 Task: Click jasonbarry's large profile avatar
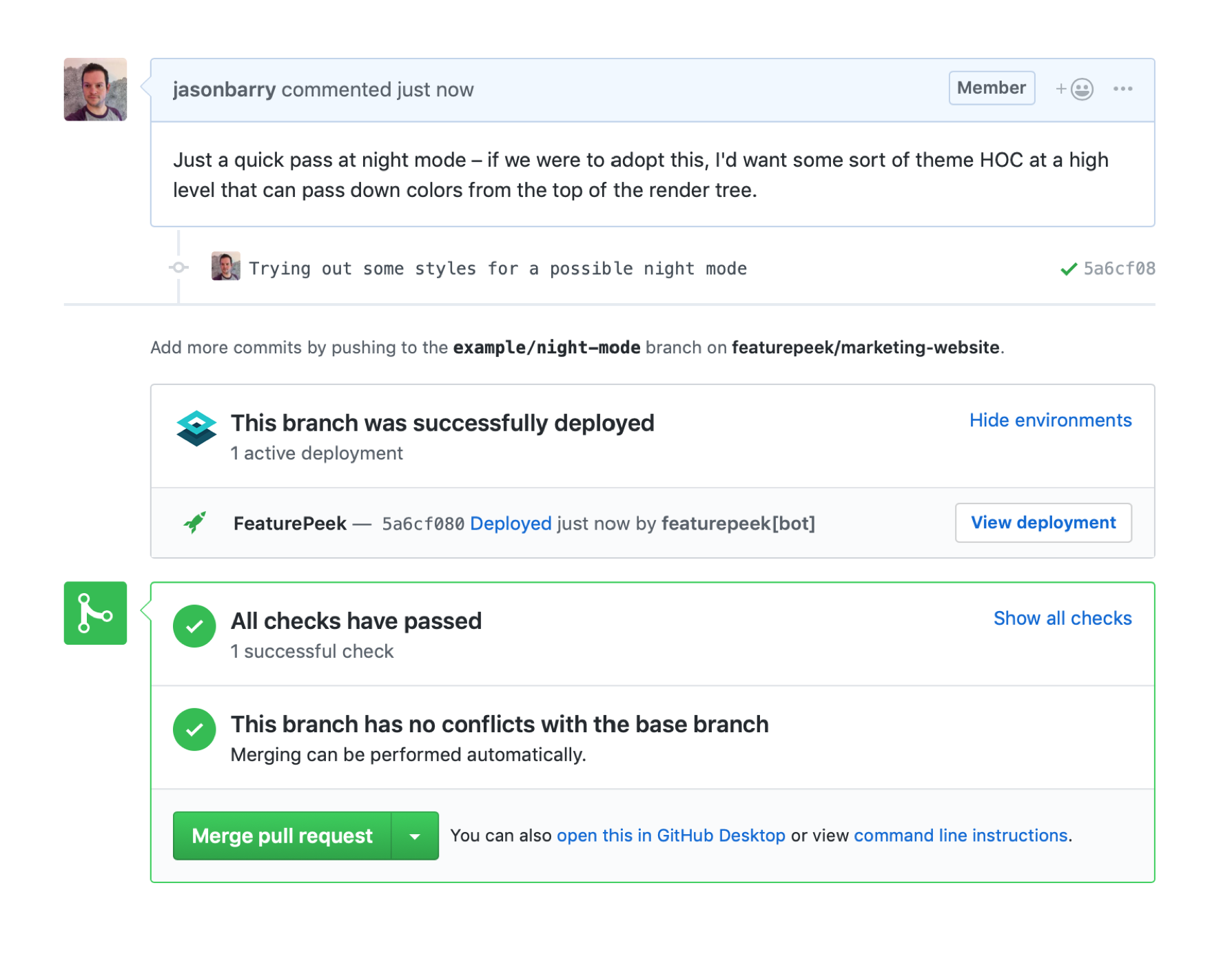point(95,90)
